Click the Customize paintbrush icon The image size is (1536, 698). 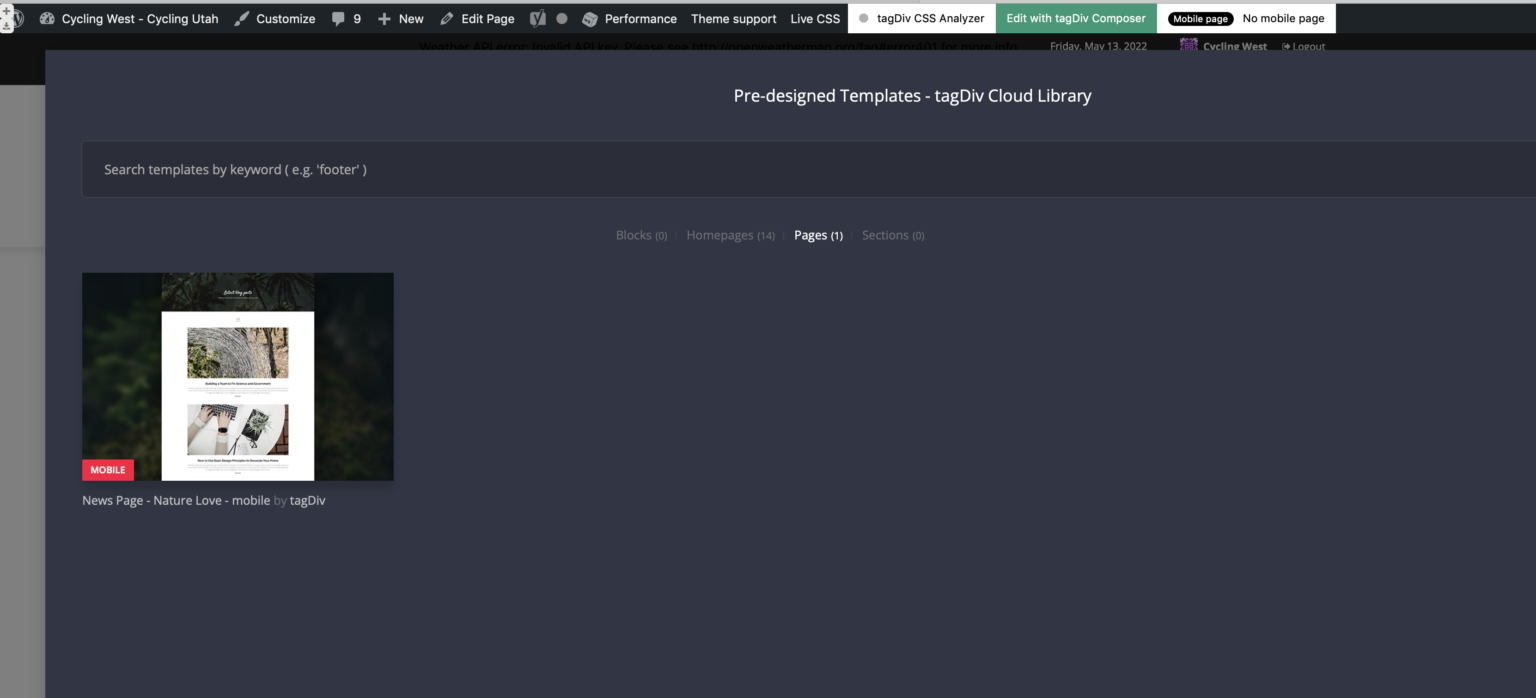pos(242,18)
